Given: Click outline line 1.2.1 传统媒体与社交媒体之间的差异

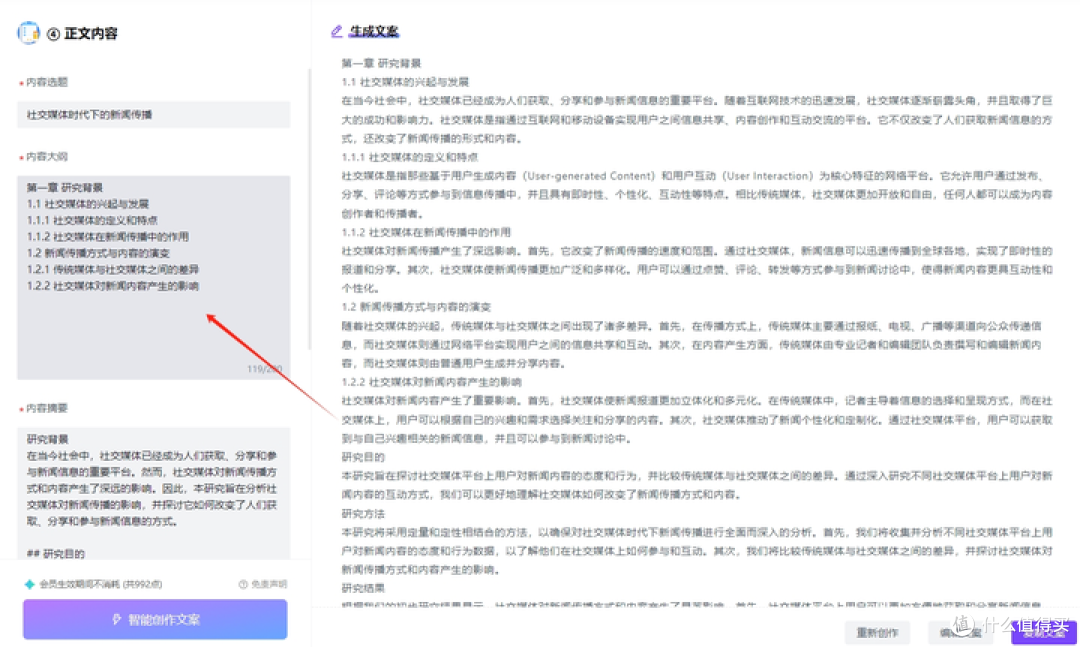Looking at the screenshot, I should pyautogui.click(x=112, y=269).
